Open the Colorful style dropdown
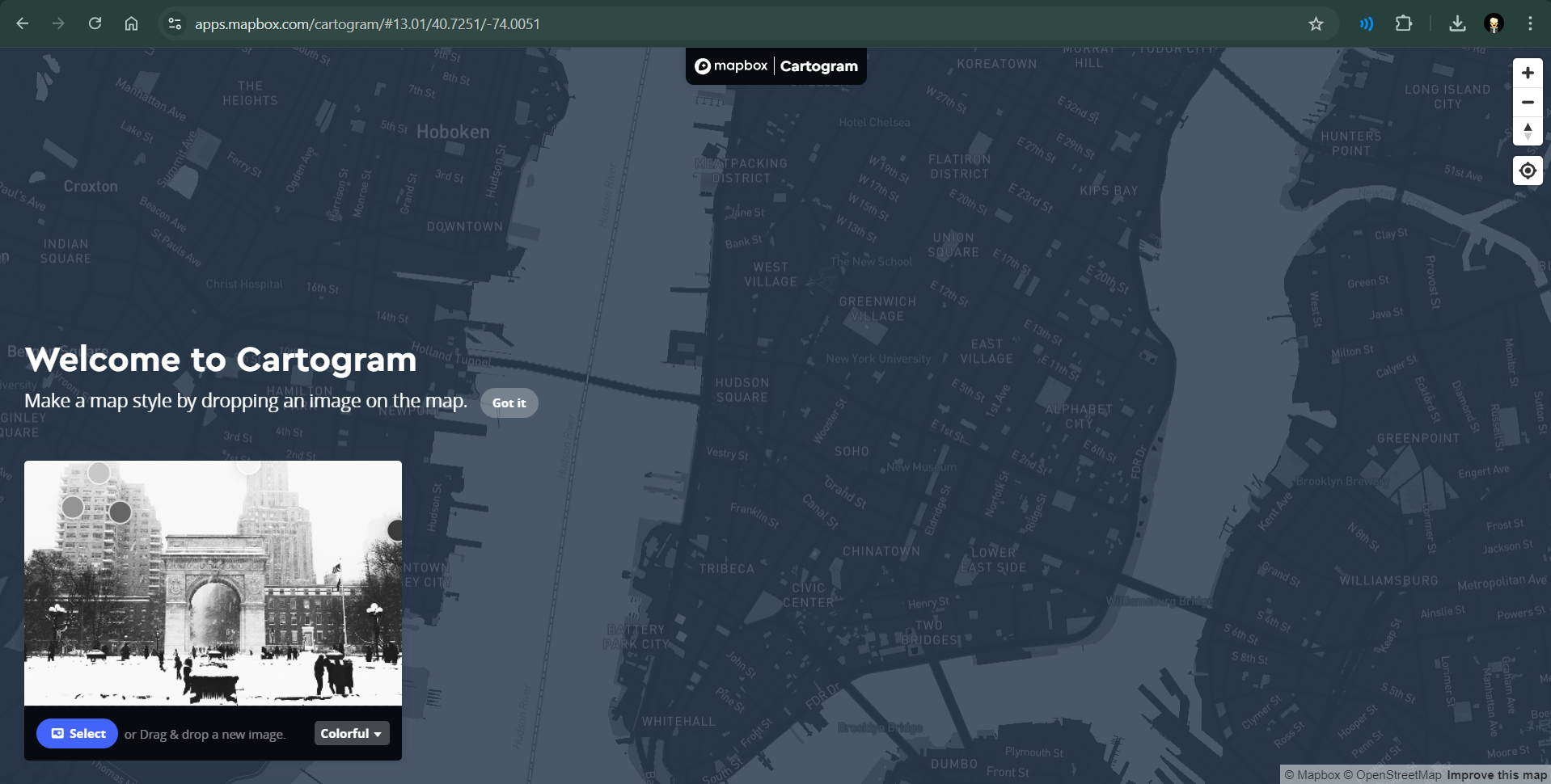Viewport: 1551px width, 784px height. pos(351,733)
